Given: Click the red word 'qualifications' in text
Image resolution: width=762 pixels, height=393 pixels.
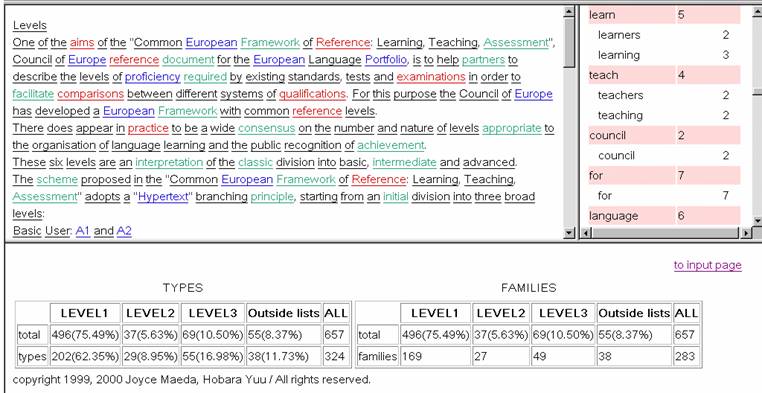Looking at the screenshot, I should [312, 94].
